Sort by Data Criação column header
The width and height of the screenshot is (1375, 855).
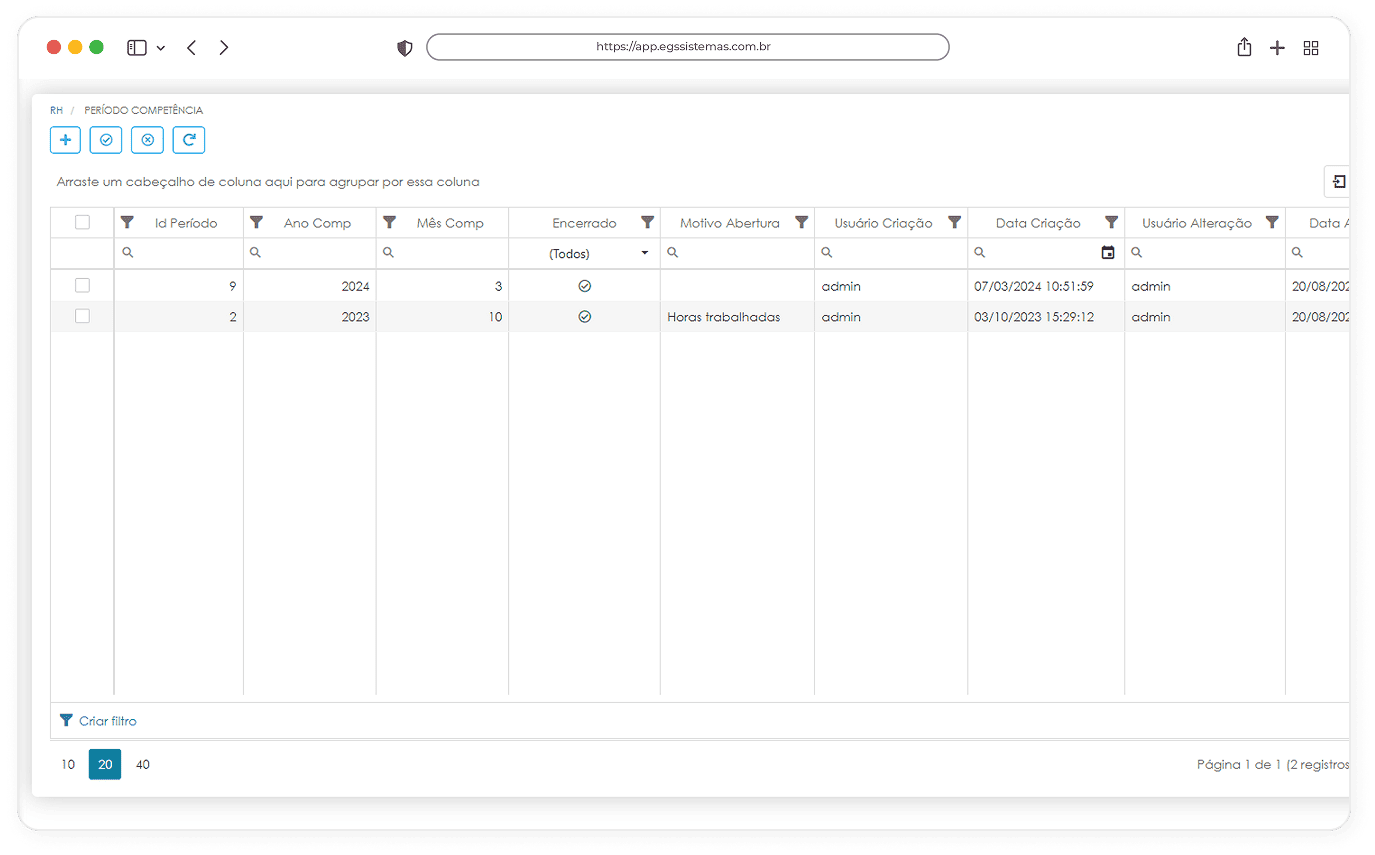tap(1038, 223)
